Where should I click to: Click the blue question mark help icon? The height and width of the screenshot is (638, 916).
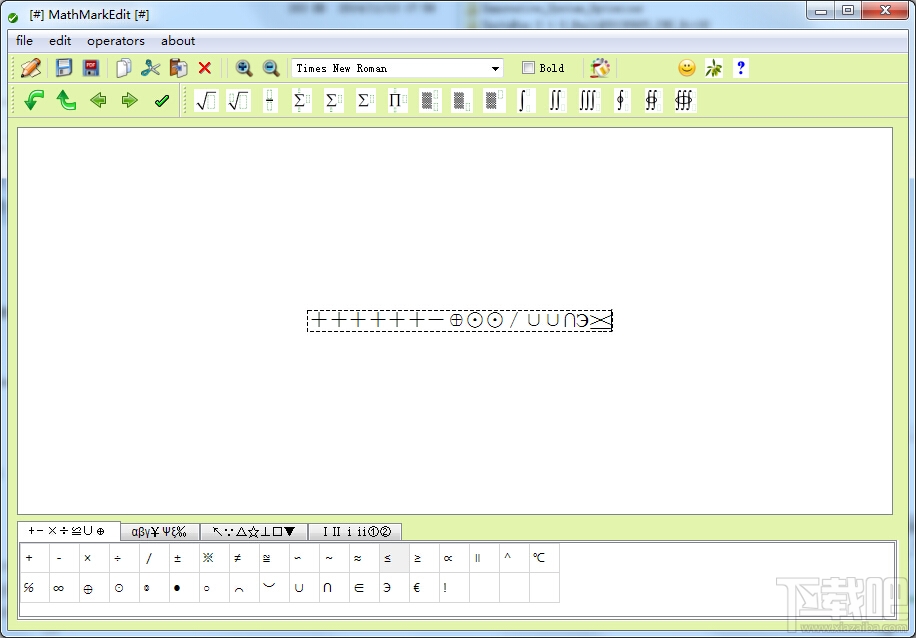740,68
